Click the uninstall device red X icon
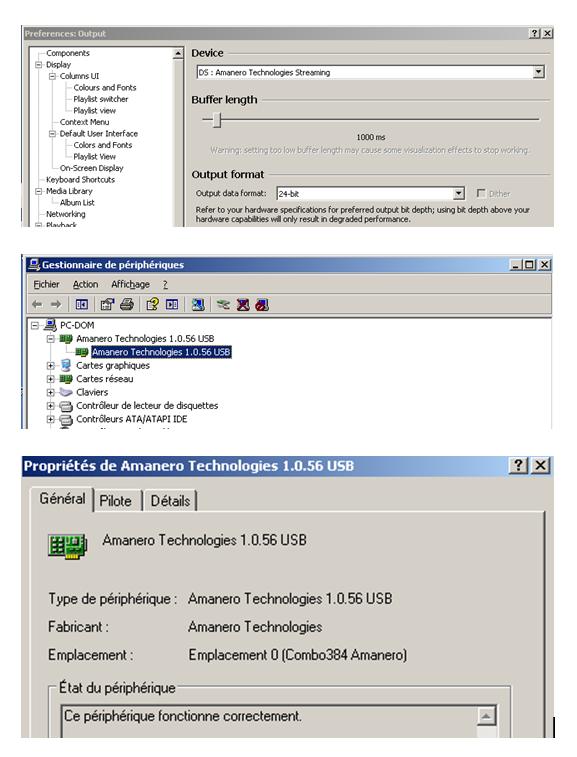Screen dimensions: 577x757 pos(243,305)
